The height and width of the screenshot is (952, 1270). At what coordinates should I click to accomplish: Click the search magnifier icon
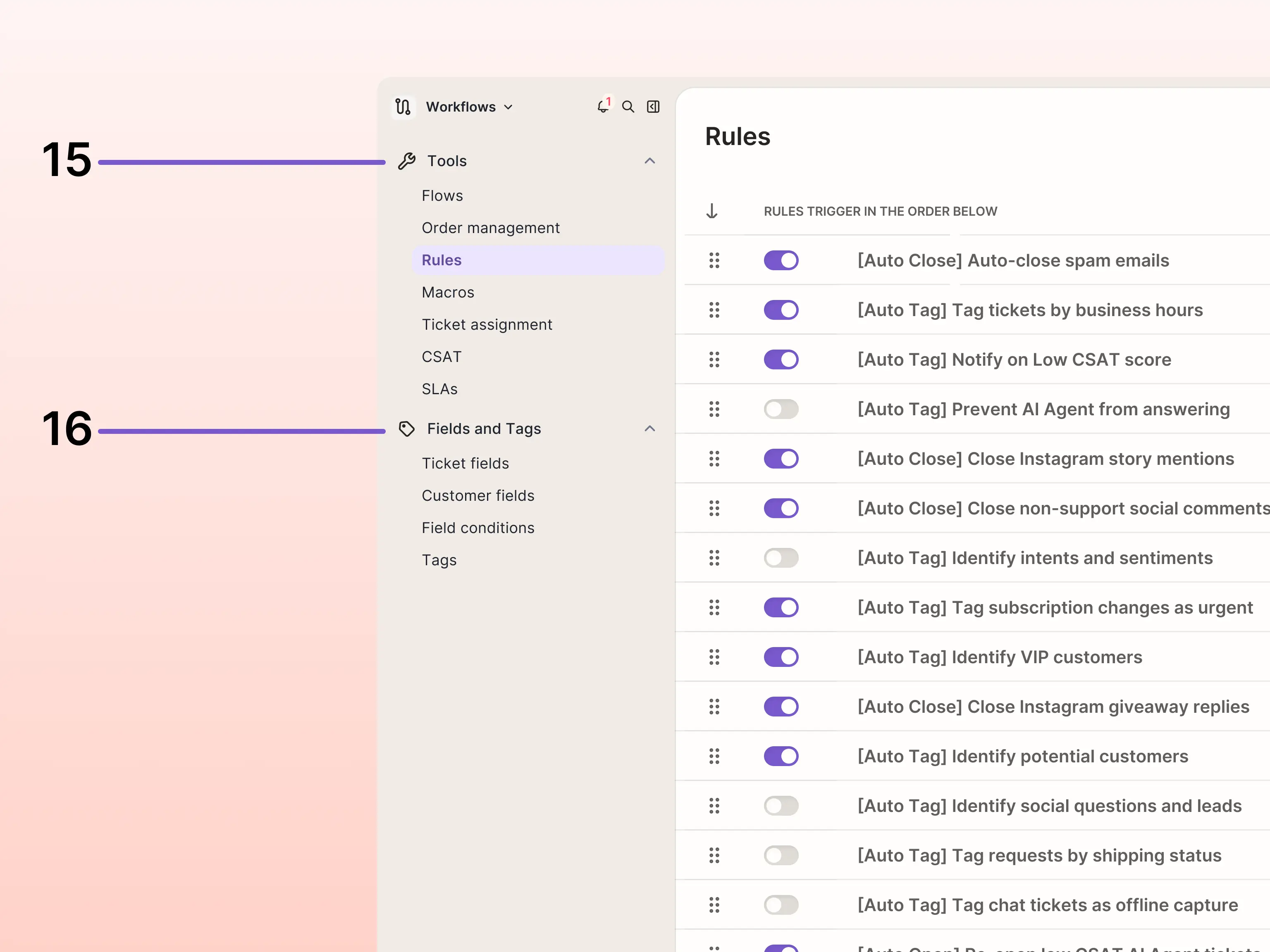pos(628,107)
